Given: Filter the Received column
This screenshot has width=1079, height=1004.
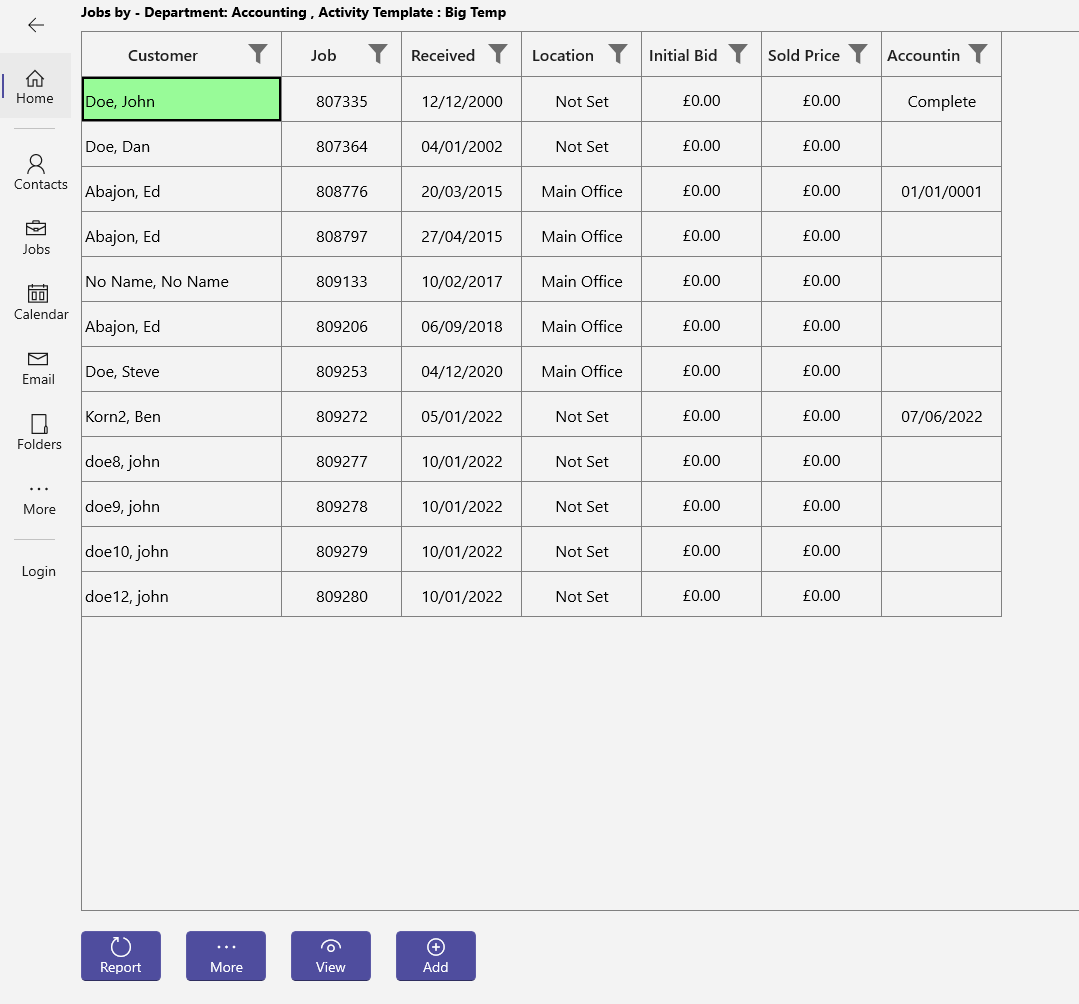Looking at the screenshot, I should (x=498, y=54).
